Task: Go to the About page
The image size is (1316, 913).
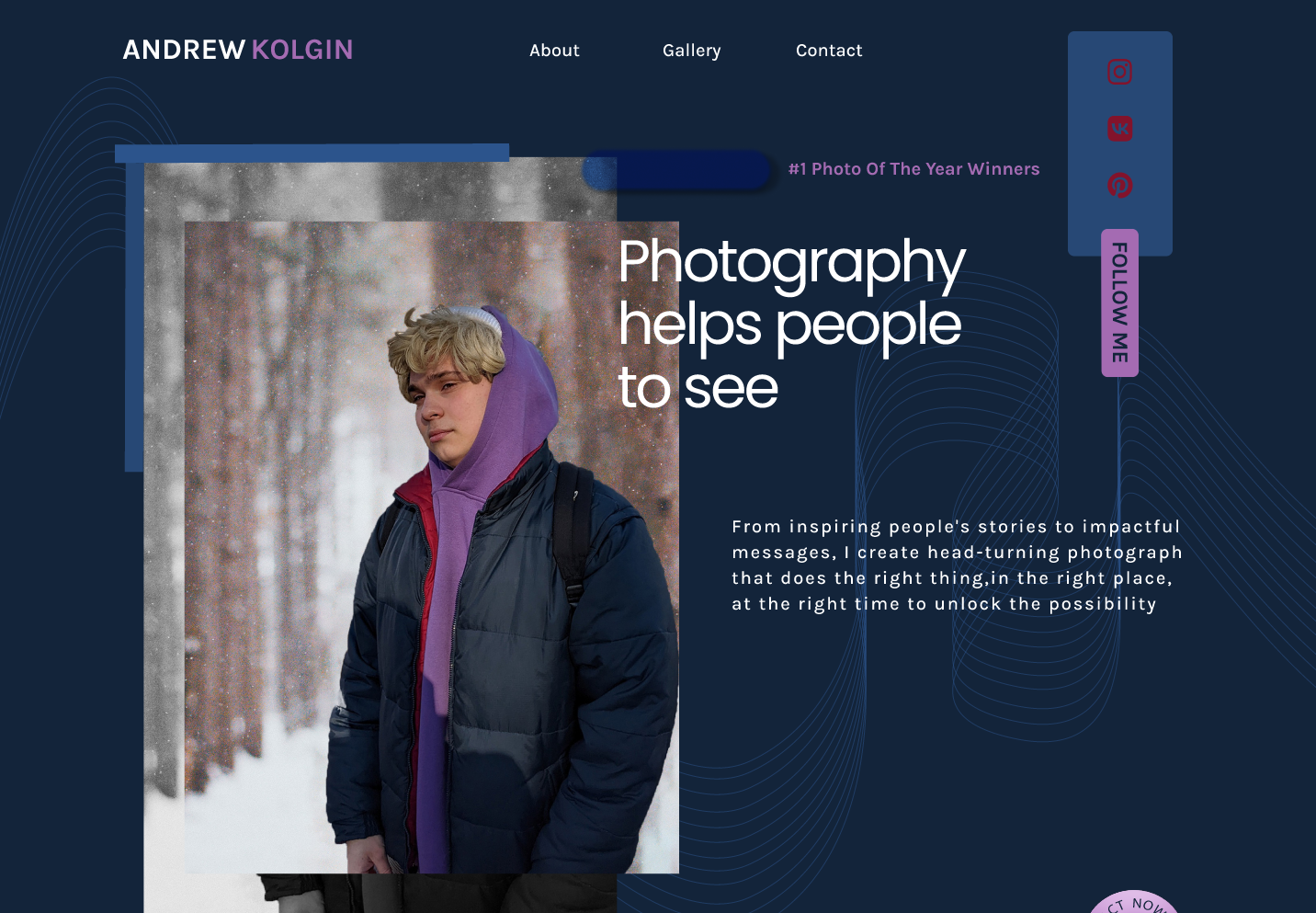Action: point(554,51)
